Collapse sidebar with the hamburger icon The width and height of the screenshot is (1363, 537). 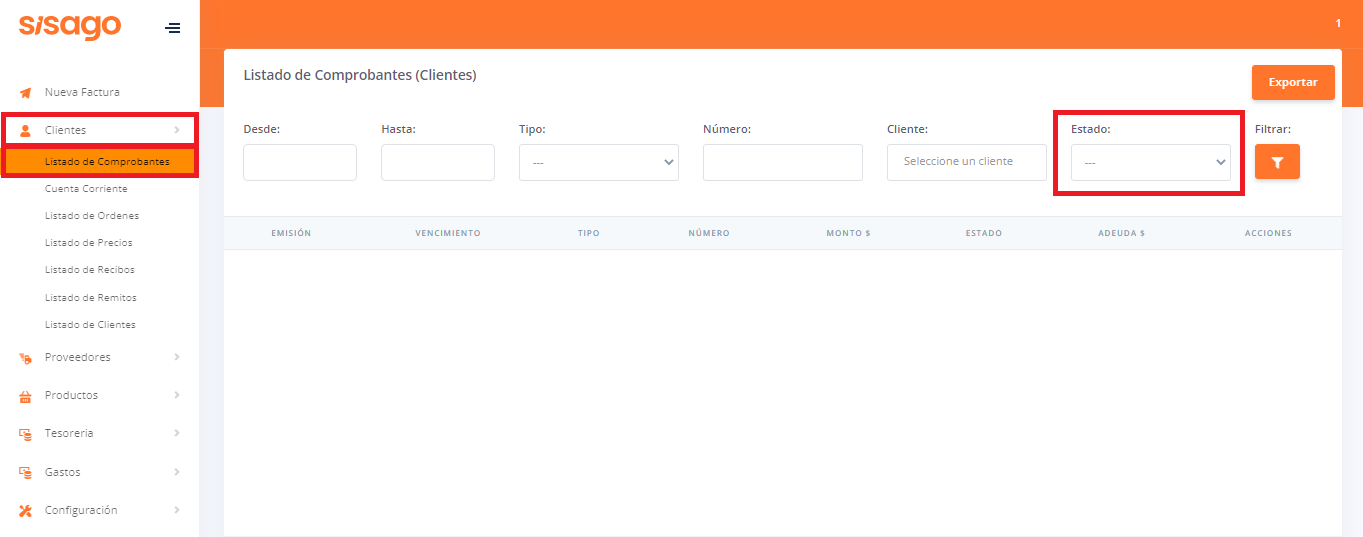point(173,28)
